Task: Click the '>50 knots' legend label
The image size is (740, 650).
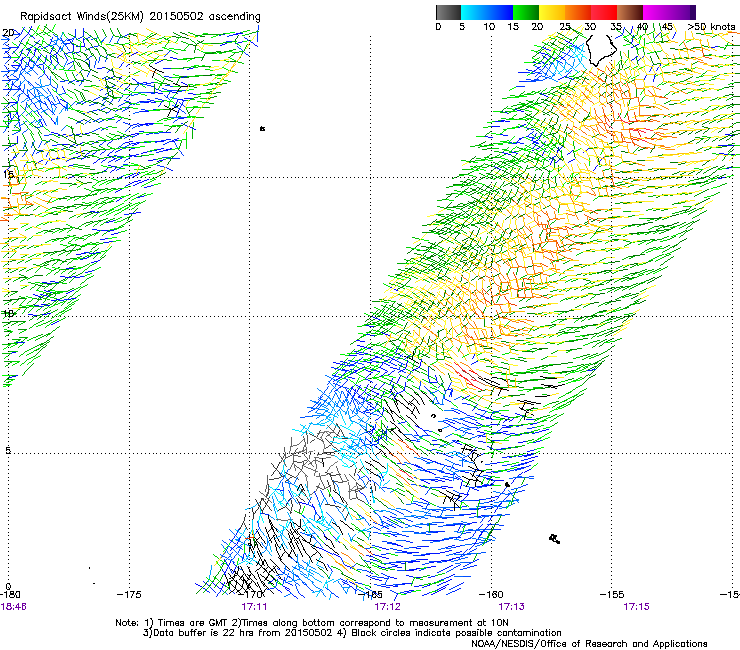Action: (711, 27)
